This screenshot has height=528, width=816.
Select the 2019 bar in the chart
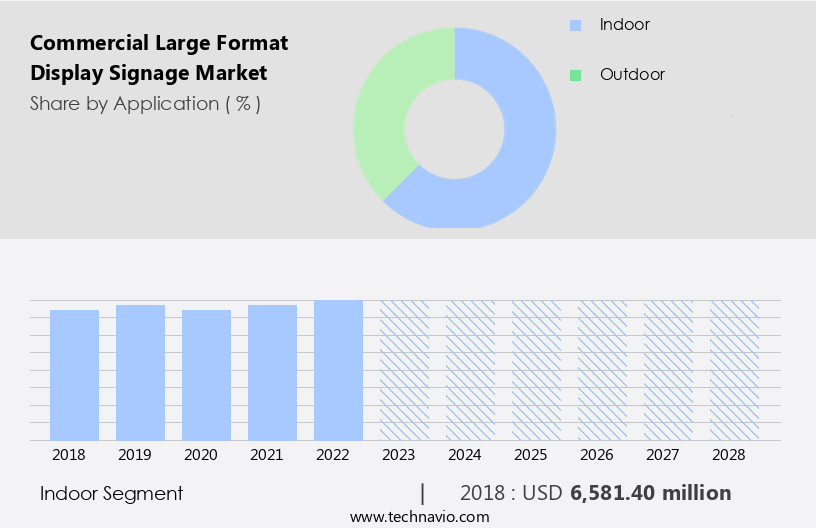click(141, 372)
